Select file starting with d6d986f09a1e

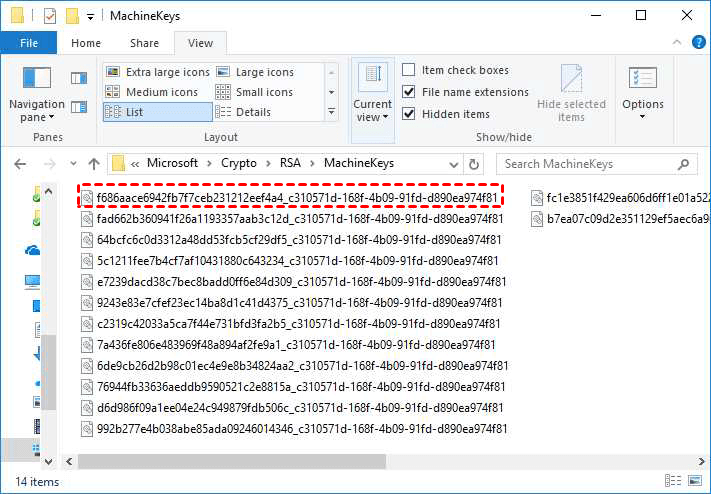coord(292,407)
